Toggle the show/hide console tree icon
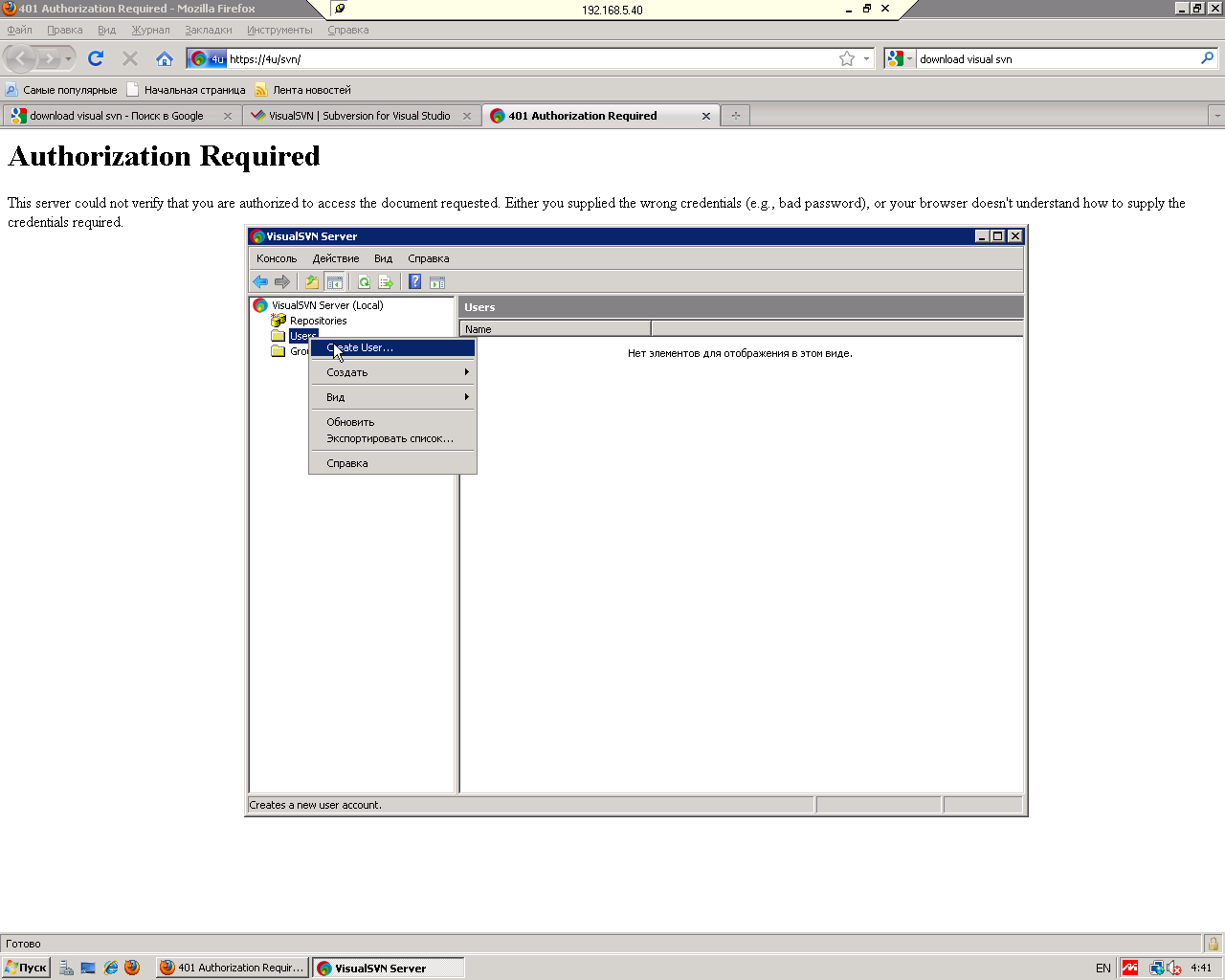This screenshot has width=1225, height=980. [334, 281]
